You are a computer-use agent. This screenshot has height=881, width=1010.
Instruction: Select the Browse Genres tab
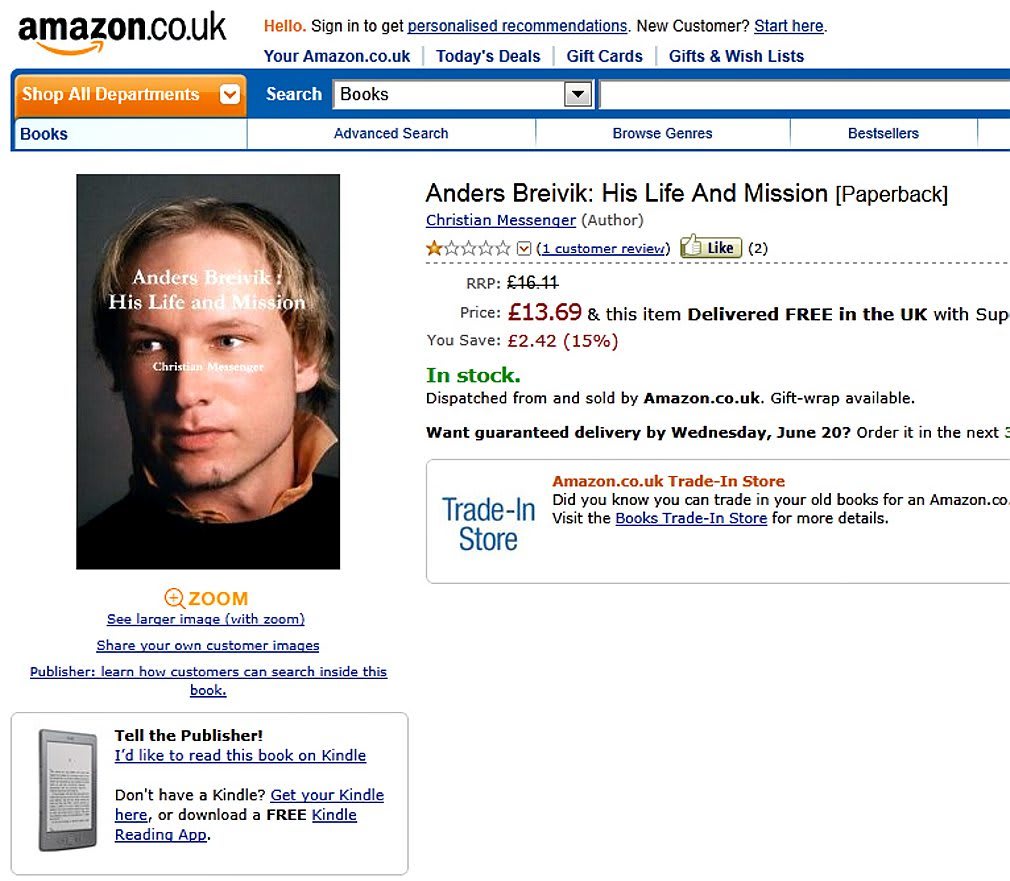(x=662, y=133)
